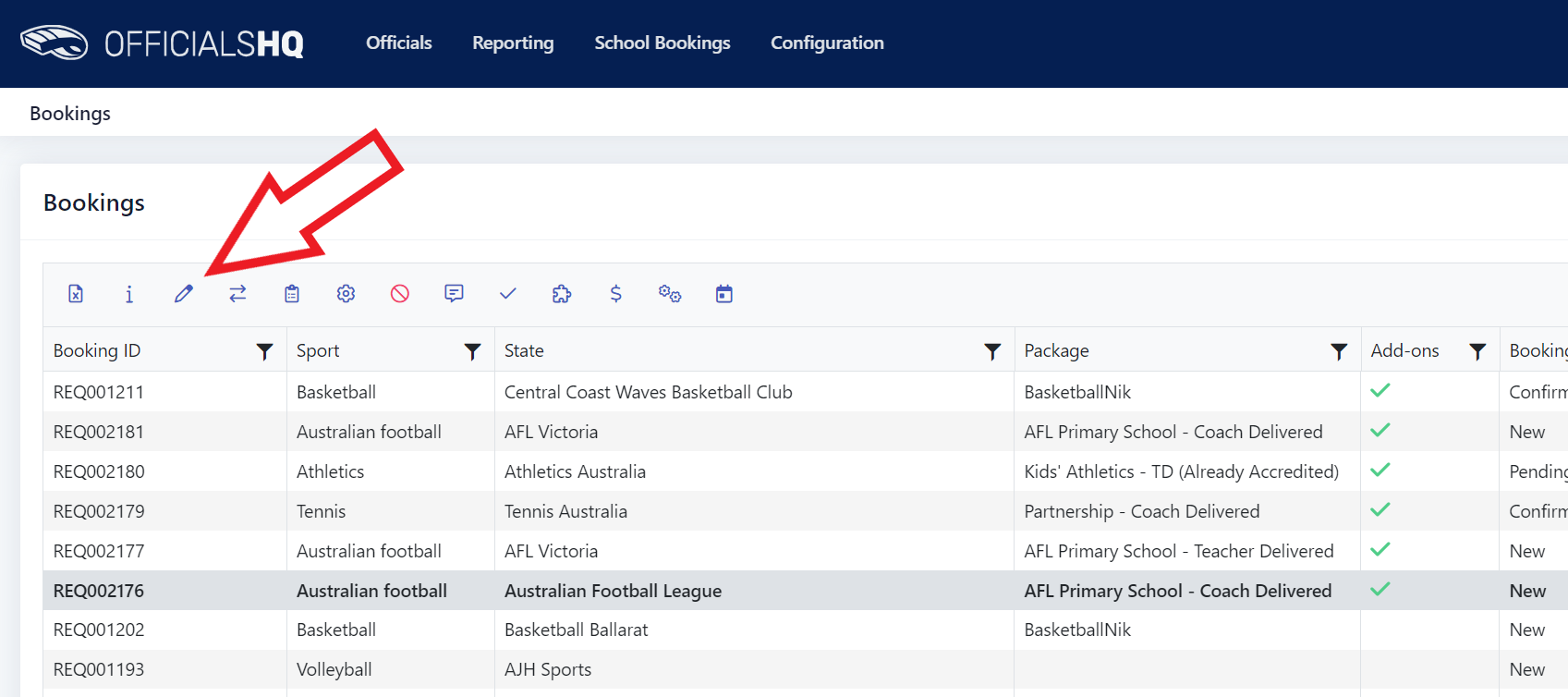Select booking REQ002181
This screenshot has width=1568, height=697.
(x=99, y=432)
